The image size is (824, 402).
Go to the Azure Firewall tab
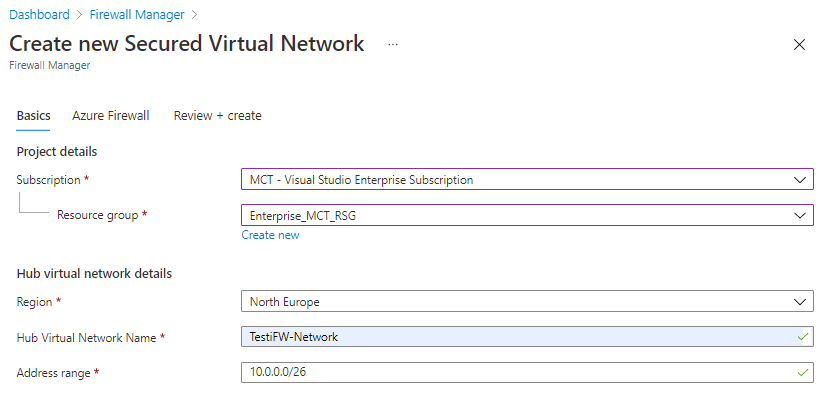(x=110, y=116)
